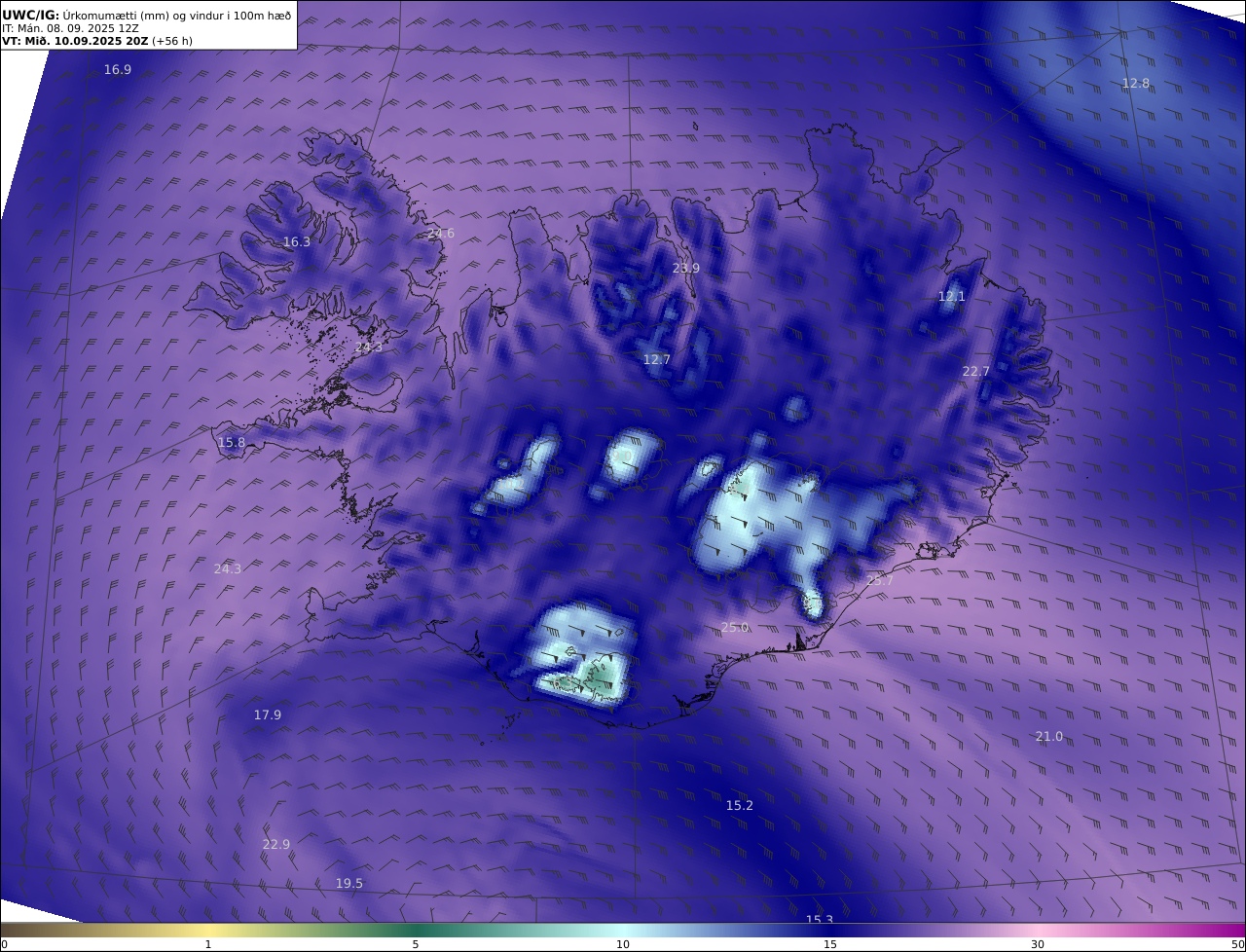1246x952 pixels.
Task: Select the 16.3 label over the Westfjords
Action: click(297, 242)
